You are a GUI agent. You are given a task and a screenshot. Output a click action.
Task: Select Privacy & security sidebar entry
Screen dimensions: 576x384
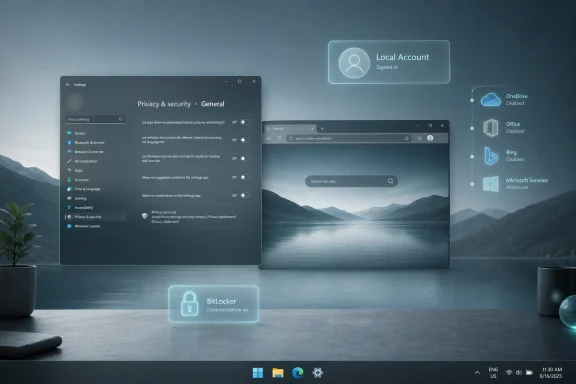pyautogui.click(x=96, y=217)
